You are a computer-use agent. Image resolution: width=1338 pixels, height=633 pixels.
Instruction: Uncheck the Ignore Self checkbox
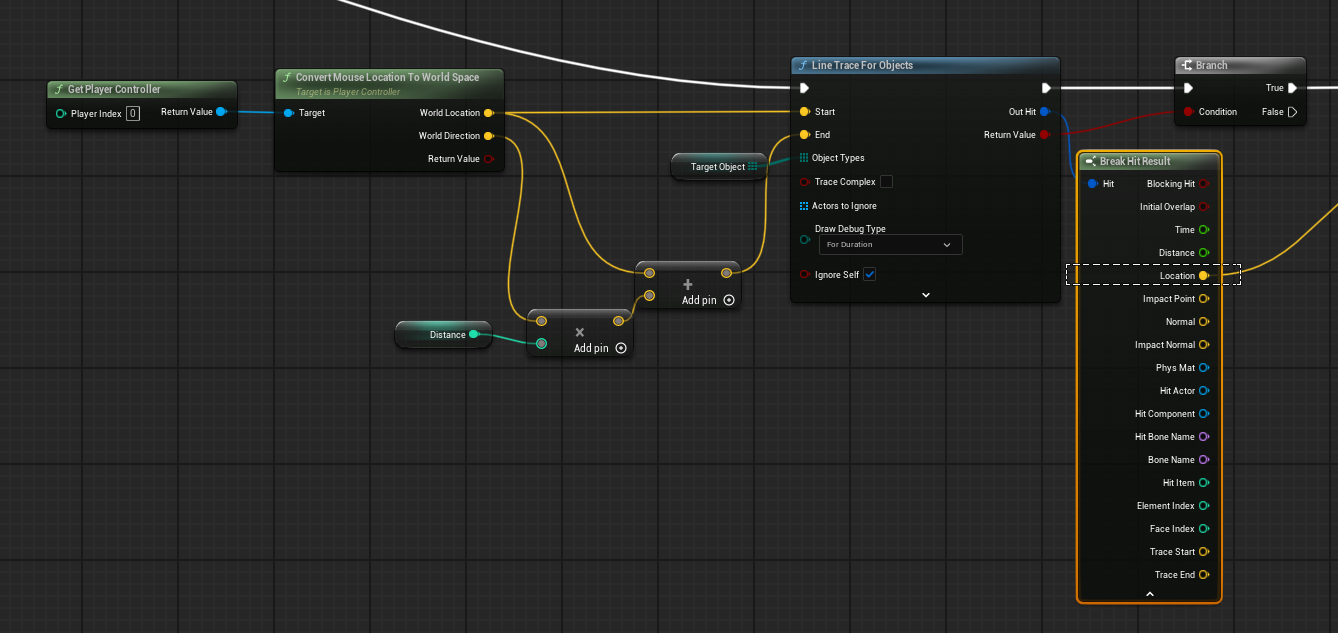[x=870, y=275]
